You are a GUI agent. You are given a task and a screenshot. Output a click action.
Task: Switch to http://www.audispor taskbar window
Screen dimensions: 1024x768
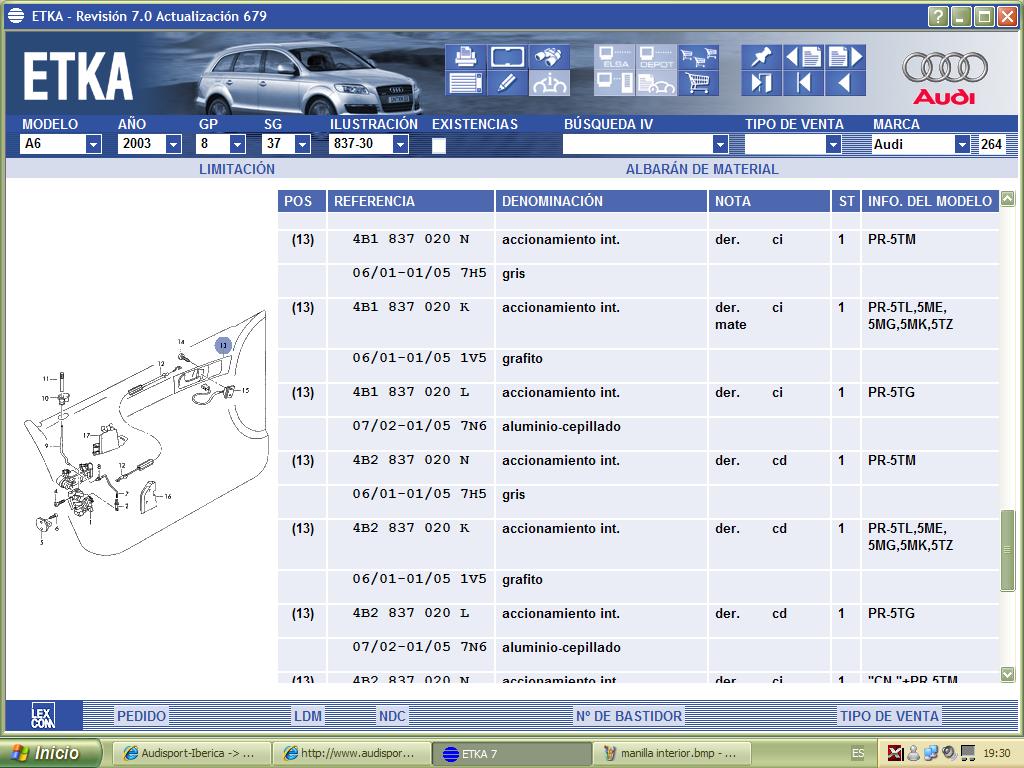click(x=351, y=754)
